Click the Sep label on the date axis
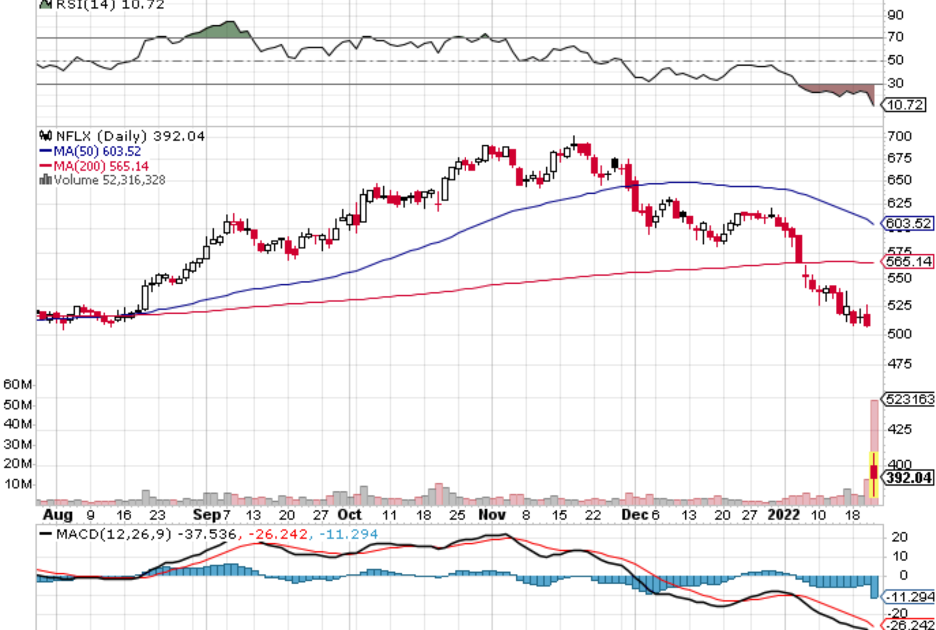Viewport: 936px width, 630px height. tap(206, 514)
